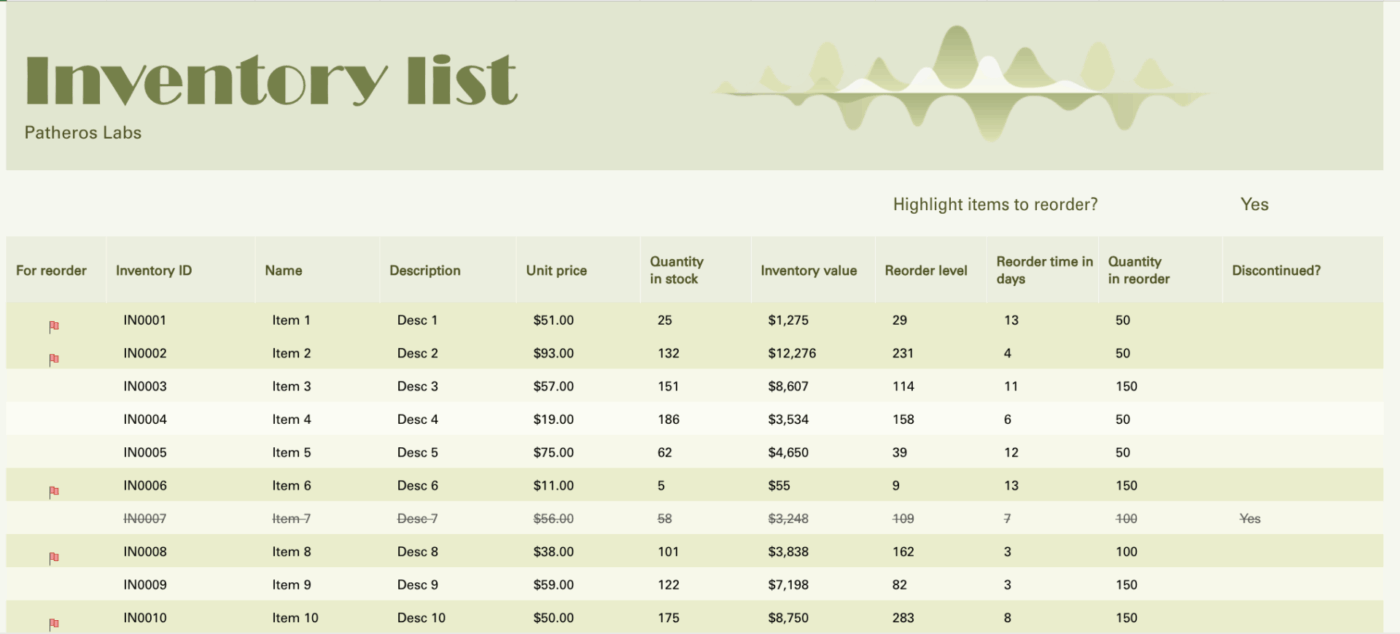Select the decorative wave graphic in the header
Image resolution: width=1400 pixels, height=634 pixels.
point(960,85)
